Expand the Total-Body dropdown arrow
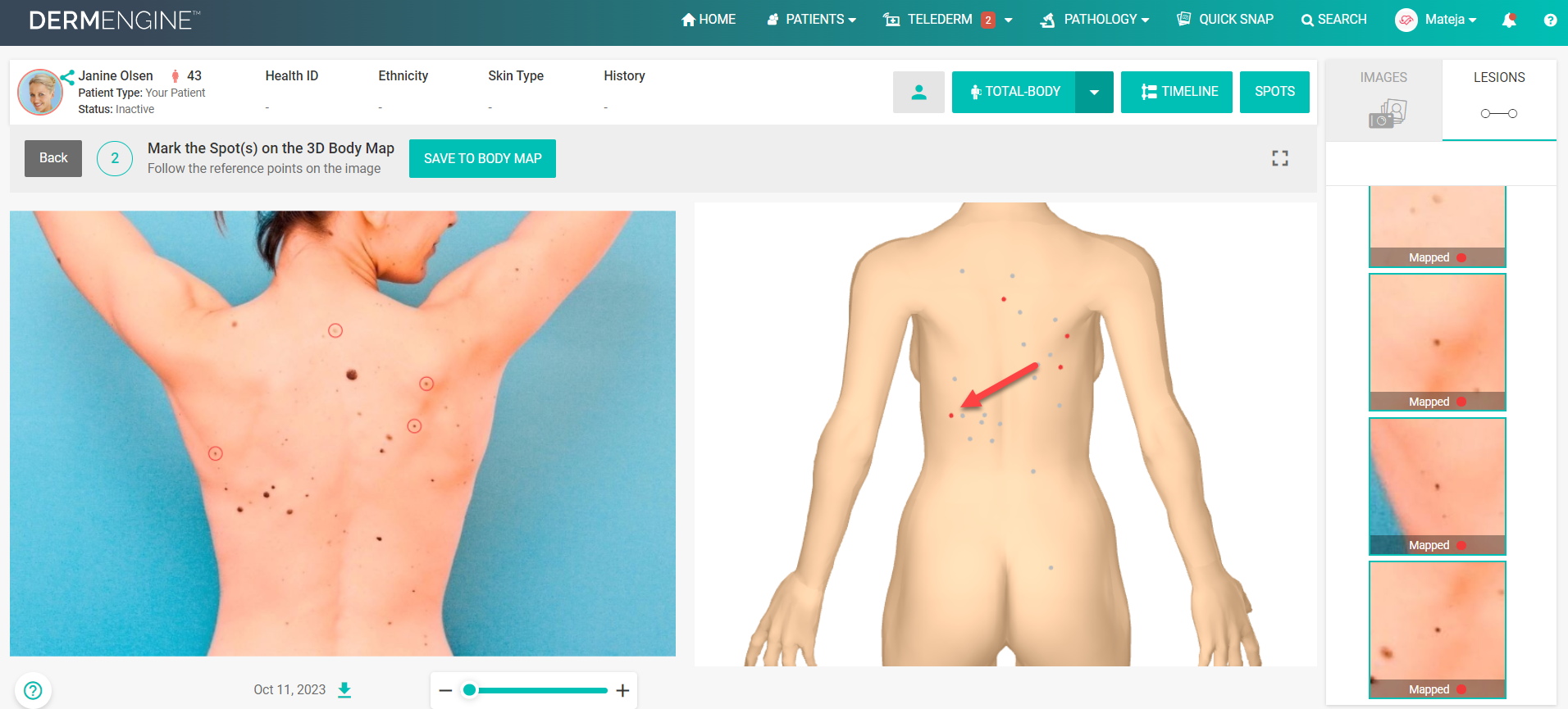 click(1094, 92)
